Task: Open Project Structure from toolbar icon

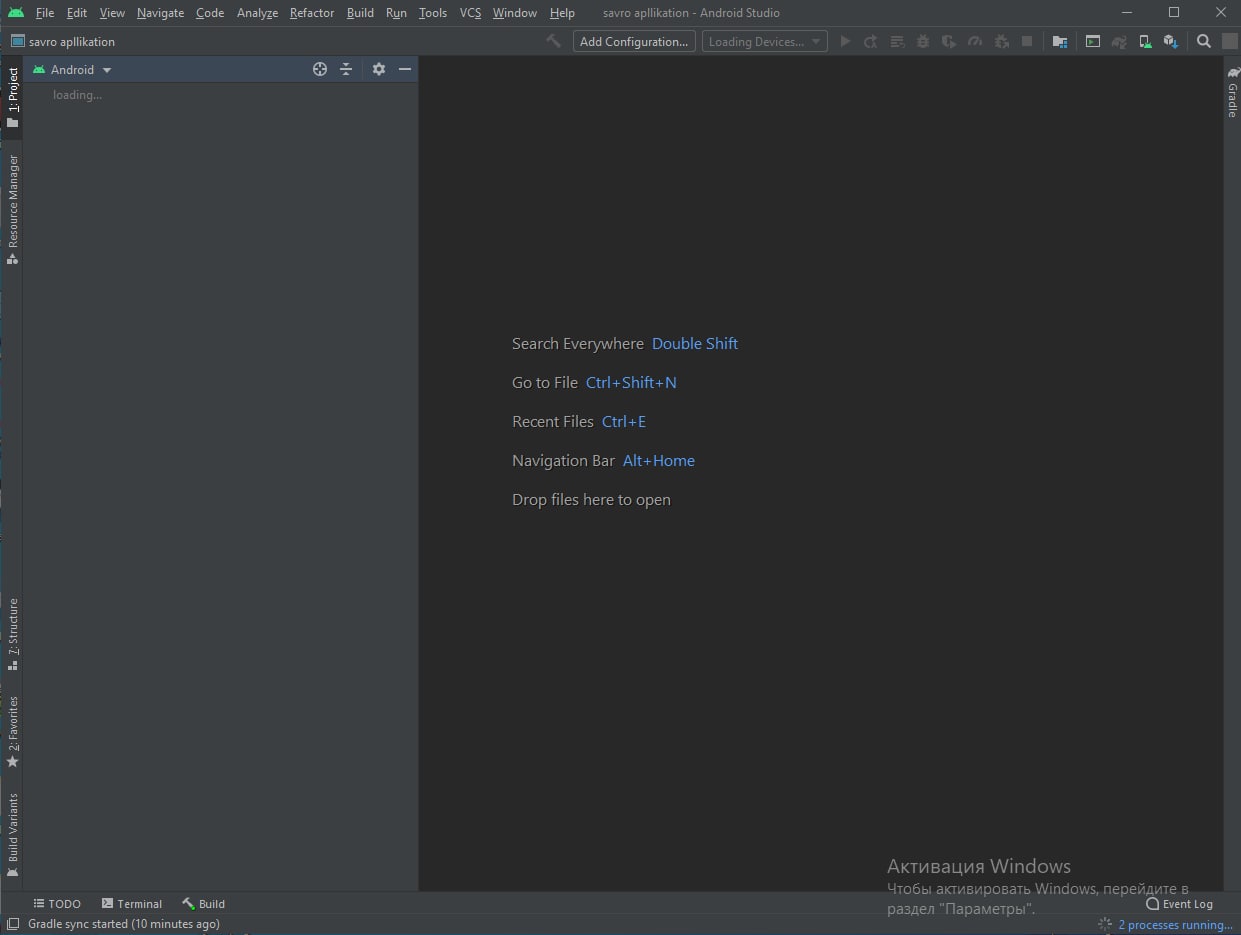Action: [x=1060, y=42]
